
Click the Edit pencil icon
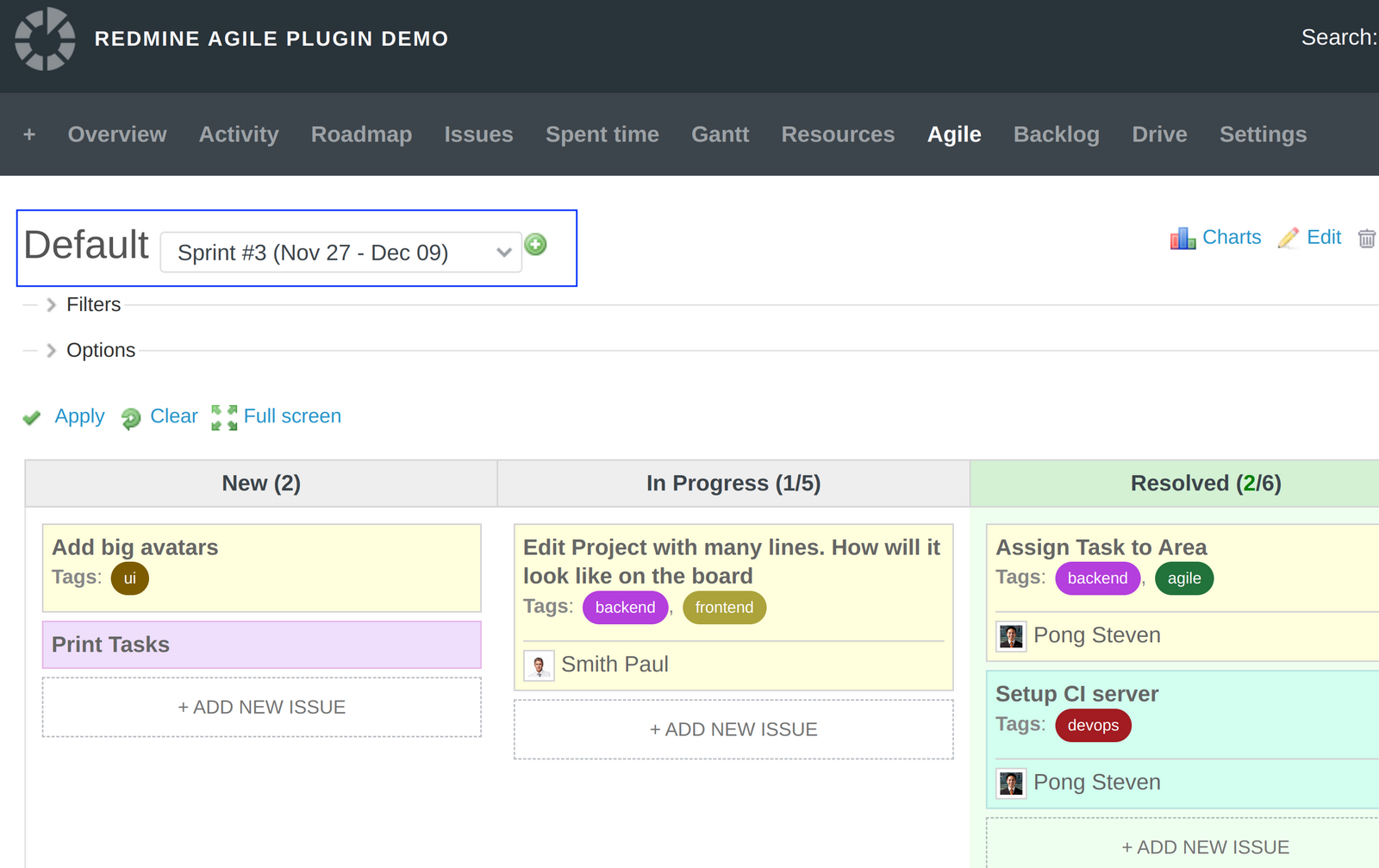1289,238
